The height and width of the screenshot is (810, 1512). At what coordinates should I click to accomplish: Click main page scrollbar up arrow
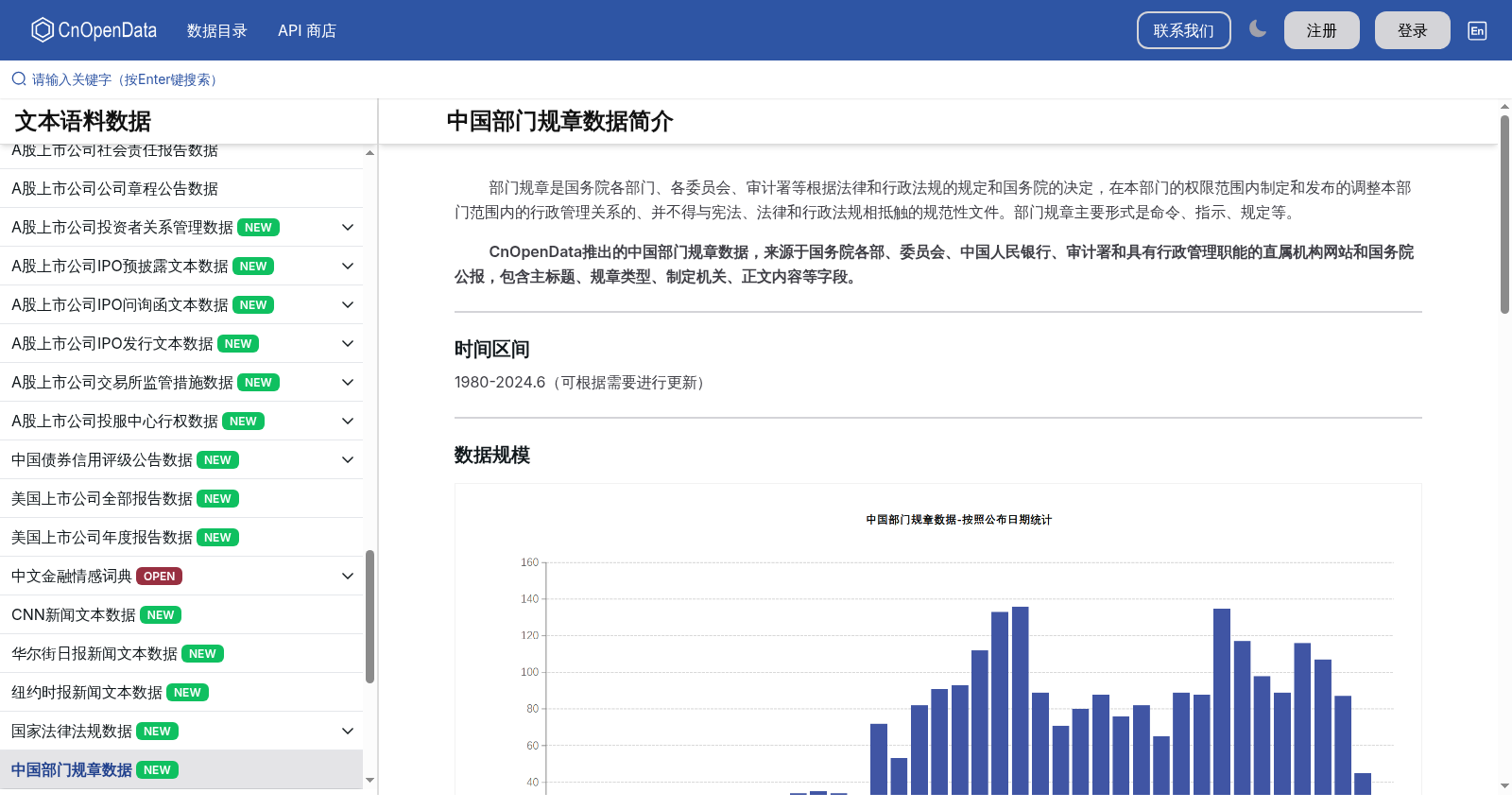(1504, 107)
